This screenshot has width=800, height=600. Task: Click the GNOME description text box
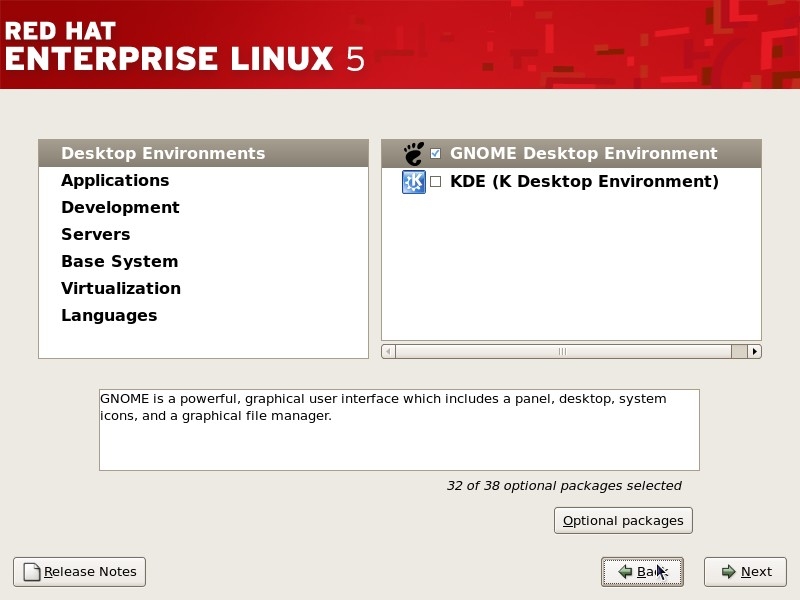(x=399, y=430)
